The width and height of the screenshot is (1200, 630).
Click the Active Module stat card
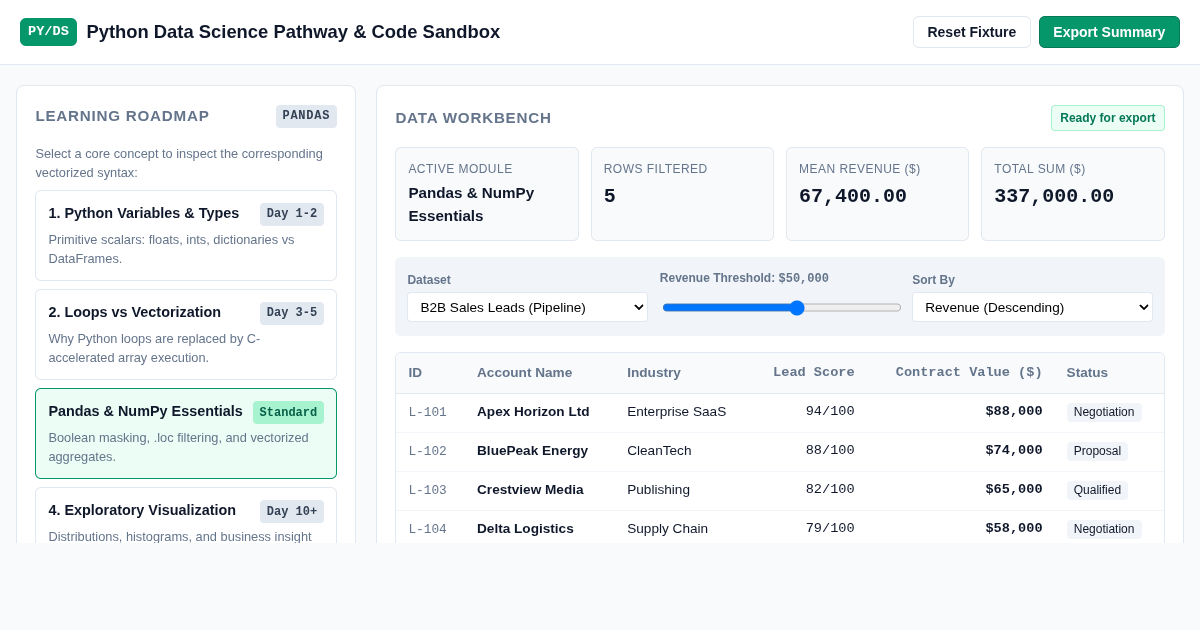487,194
